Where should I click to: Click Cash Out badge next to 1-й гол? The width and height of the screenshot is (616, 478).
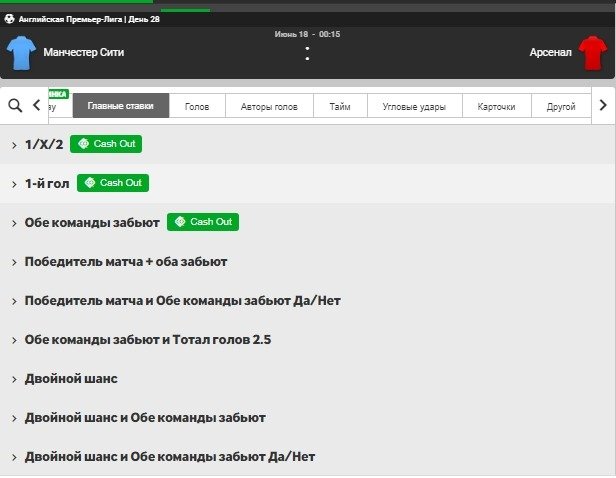[x=113, y=183]
